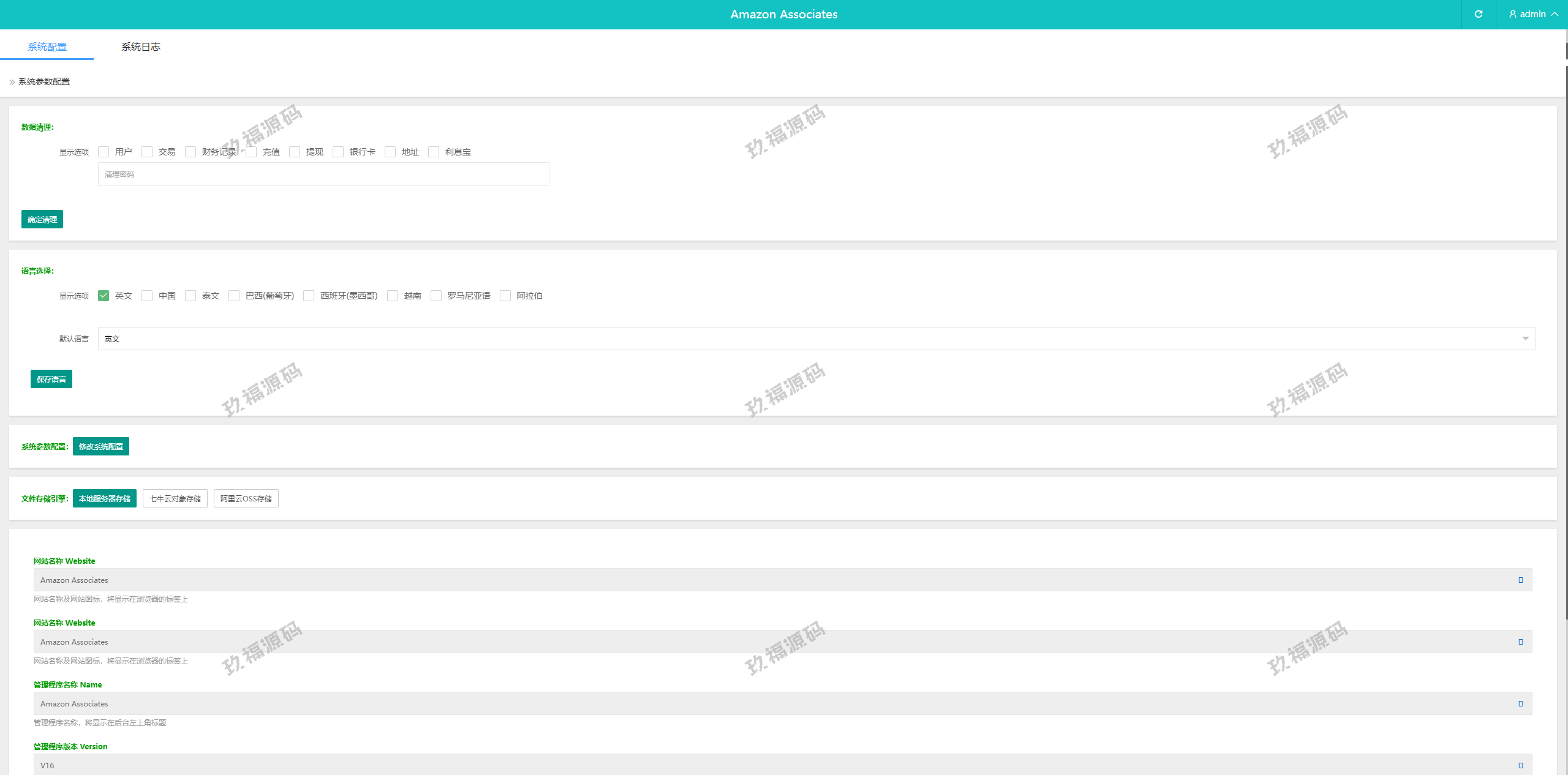Click the refresh icon in top bar
Viewport: 1568px width, 775px height.
tap(1478, 14)
